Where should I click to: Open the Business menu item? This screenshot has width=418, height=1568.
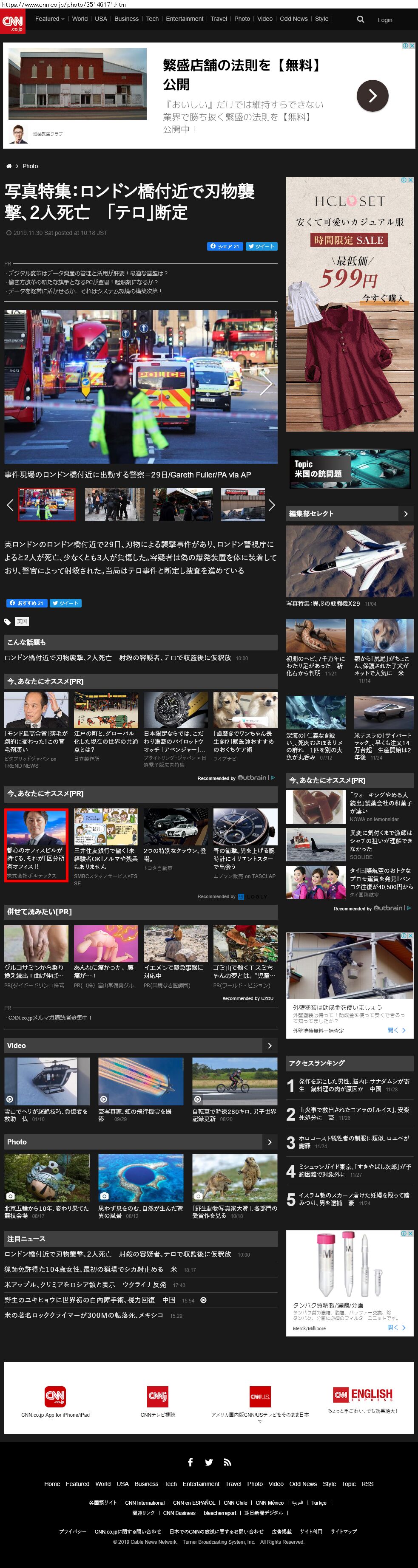click(x=126, y=19)
